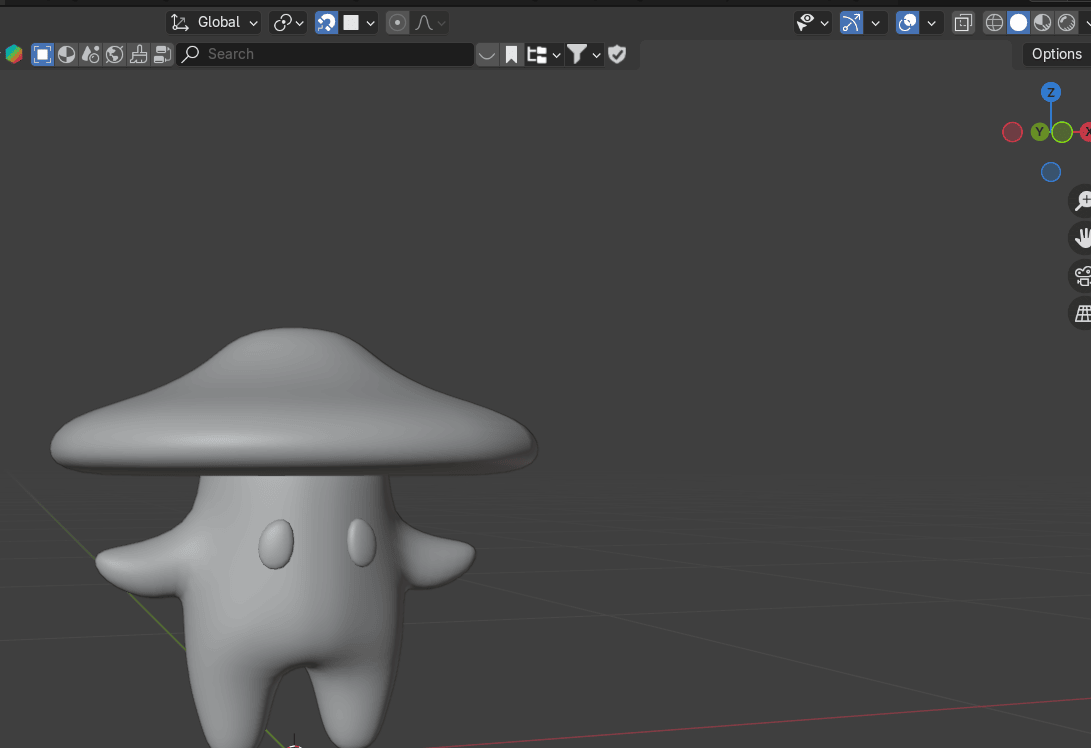Select wireframe viewport shading

click(x=994, y=22)
